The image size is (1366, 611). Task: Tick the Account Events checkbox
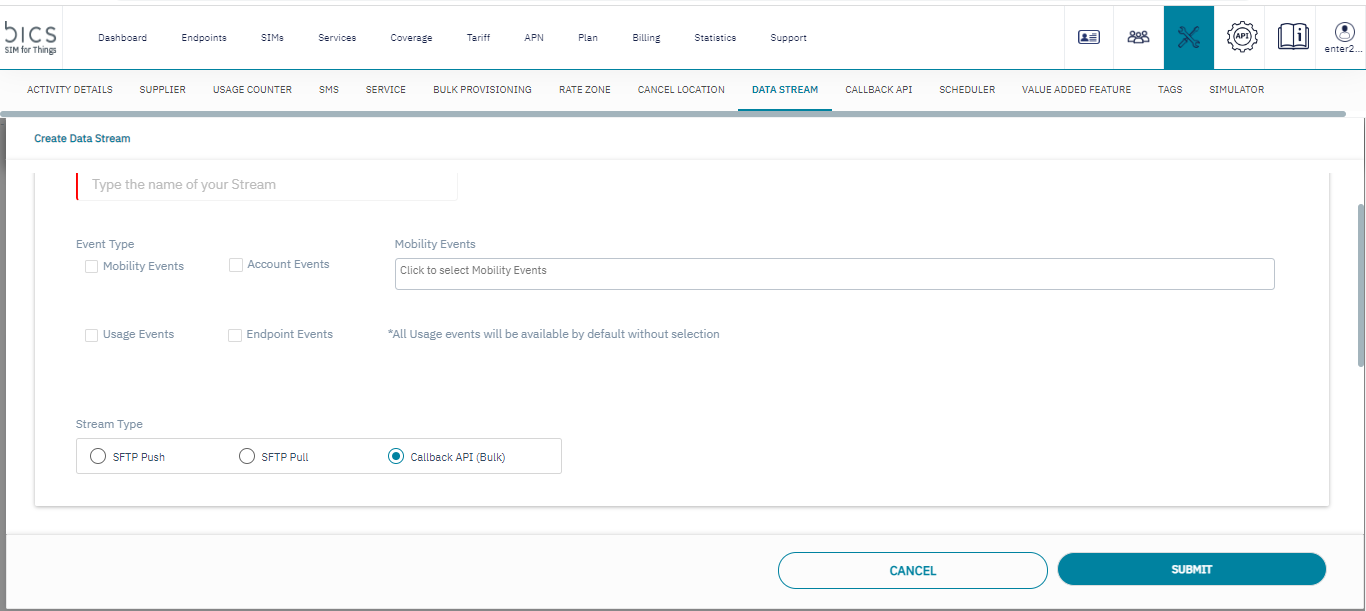tap(236, 265)
